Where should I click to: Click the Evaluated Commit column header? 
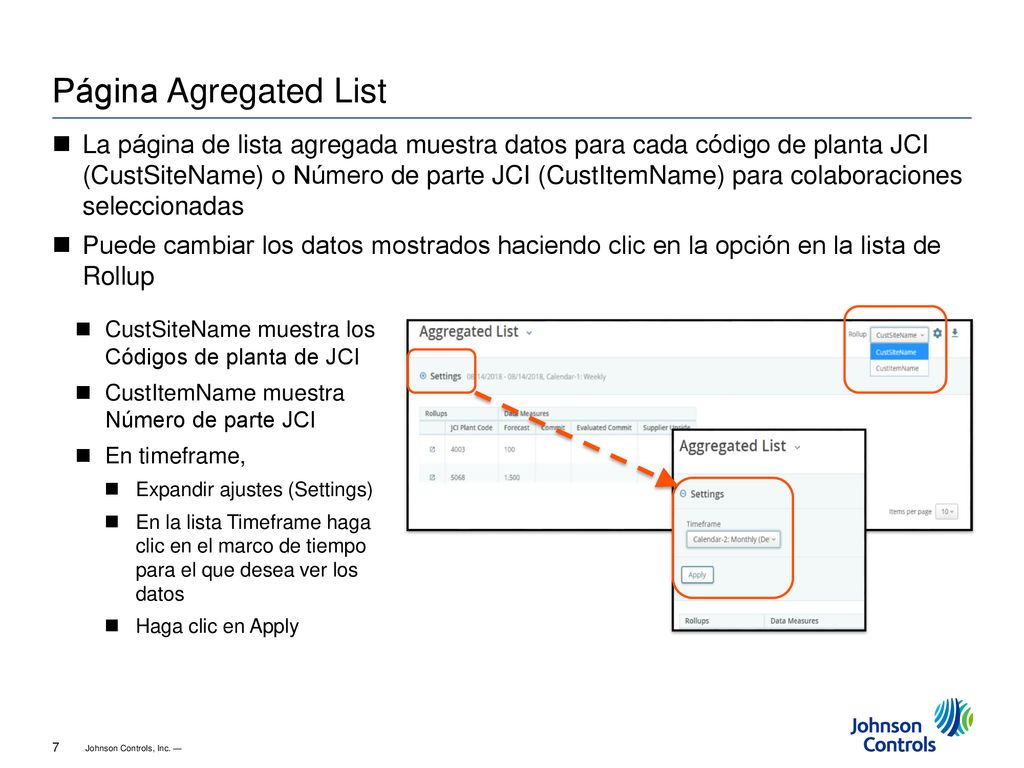click(604, 428)
